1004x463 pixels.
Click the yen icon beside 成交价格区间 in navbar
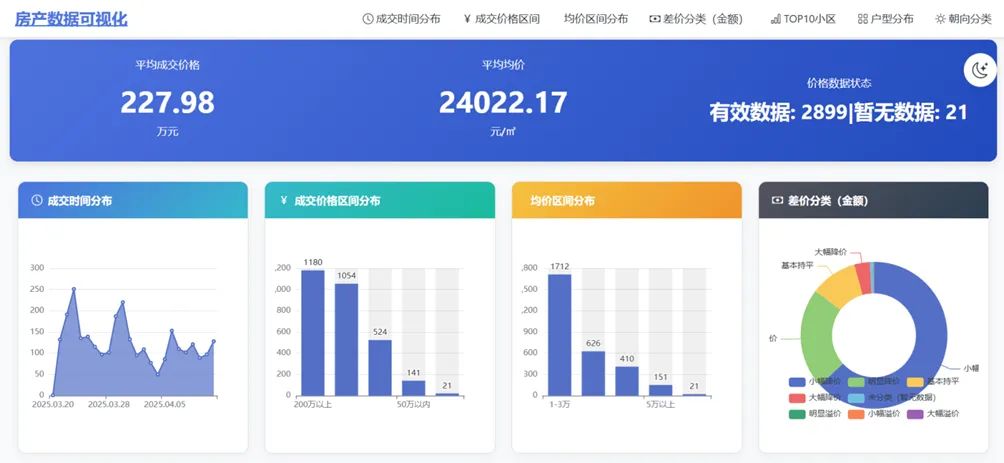(x=467, y=19)
